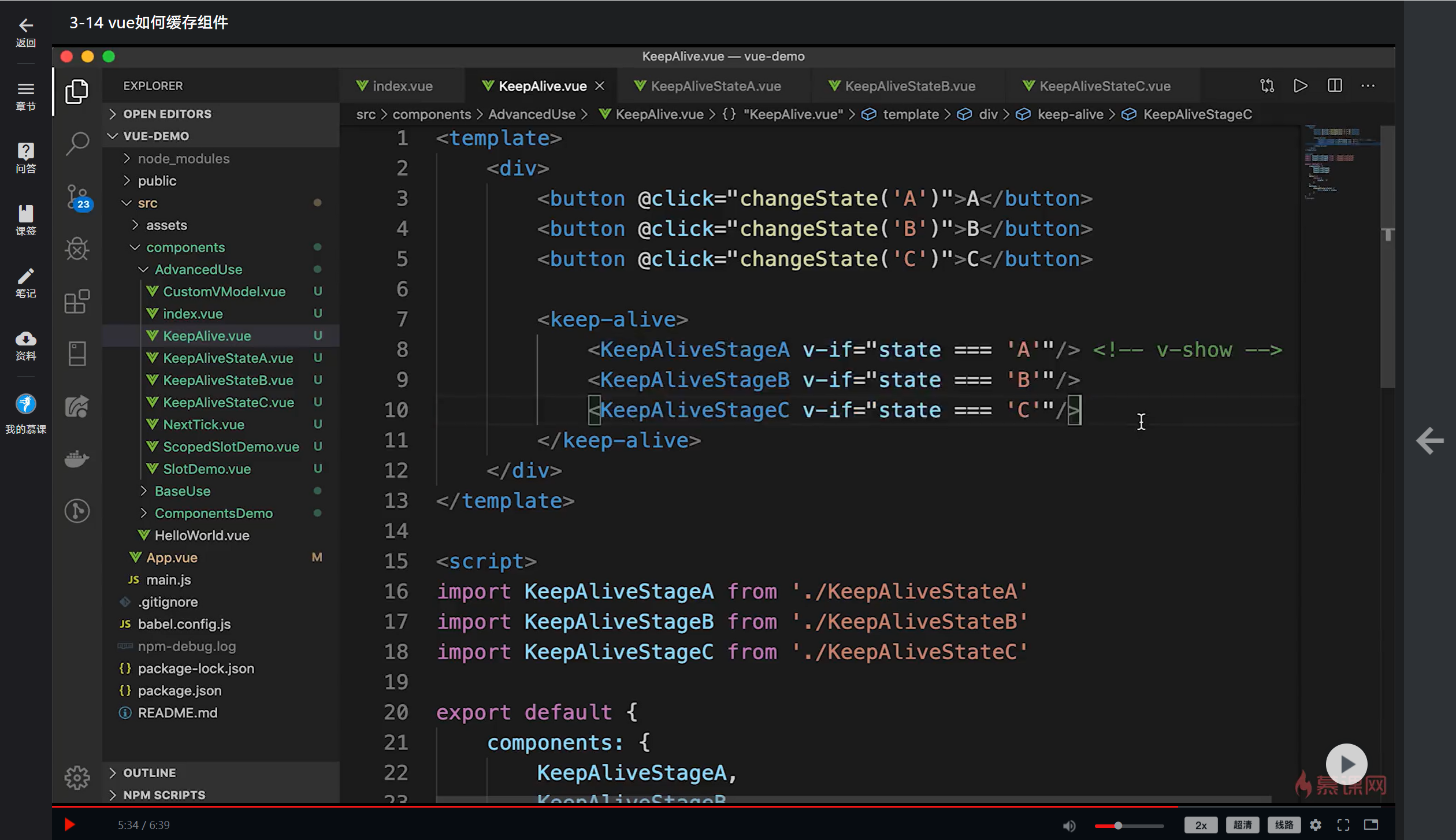Click the Docker icon in the activity bar
This screenshot has width=1456, height=840.
click(x=77, y=459)
